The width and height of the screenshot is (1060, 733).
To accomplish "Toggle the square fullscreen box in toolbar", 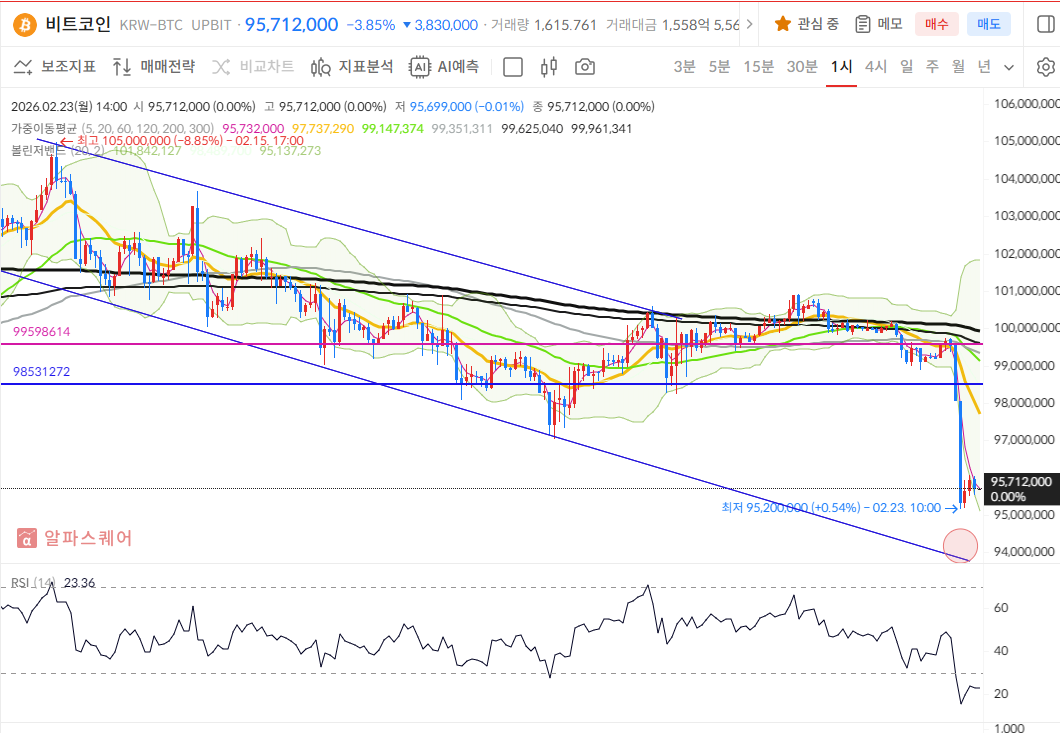I will pyautogui.click(x=513, y=67).
